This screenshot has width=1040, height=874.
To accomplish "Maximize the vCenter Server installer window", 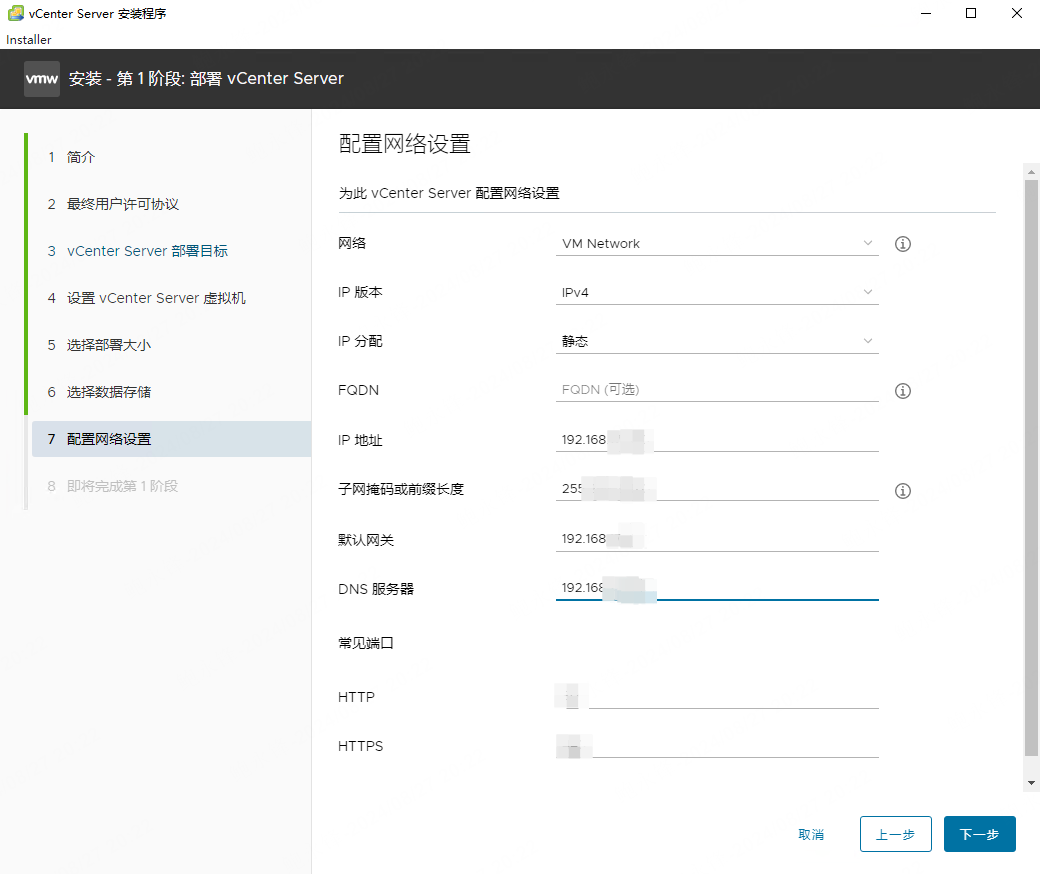I will [971, 13].
